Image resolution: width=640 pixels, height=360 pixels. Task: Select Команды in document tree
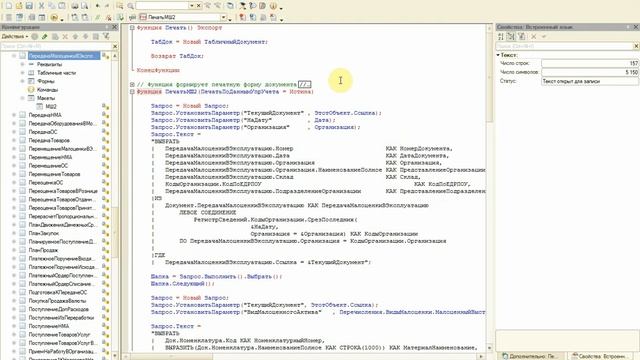click(x=47, y=90)
